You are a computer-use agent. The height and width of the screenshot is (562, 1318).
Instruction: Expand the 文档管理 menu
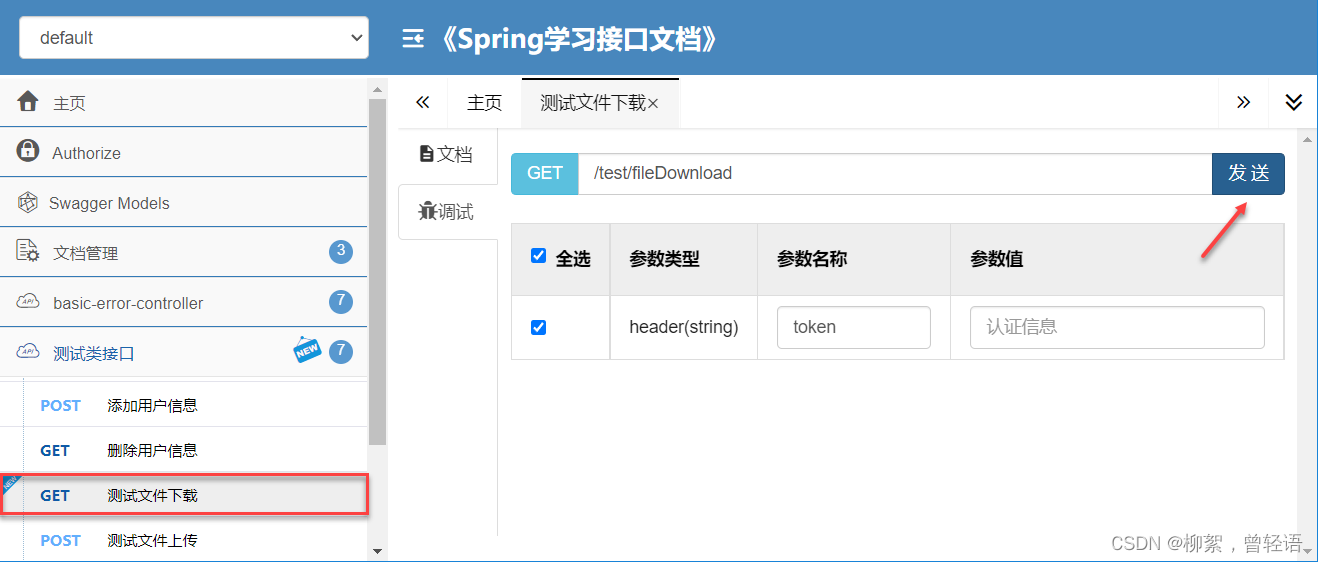point(184,252)
